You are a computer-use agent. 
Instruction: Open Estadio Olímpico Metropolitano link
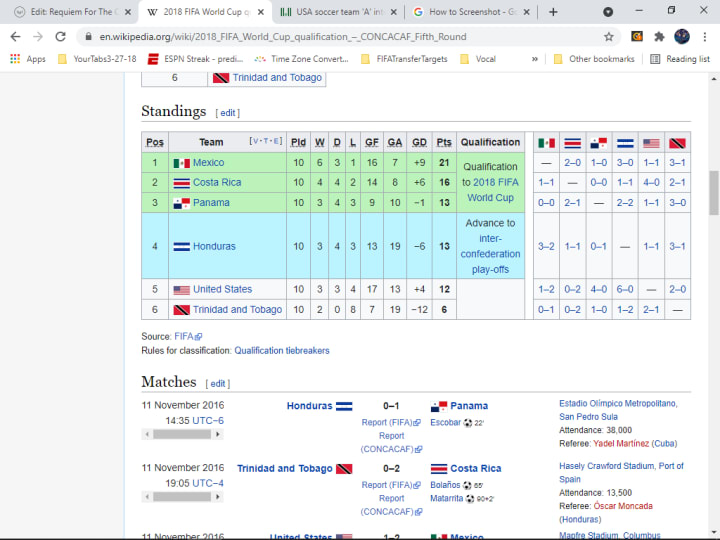pos(618,404)
